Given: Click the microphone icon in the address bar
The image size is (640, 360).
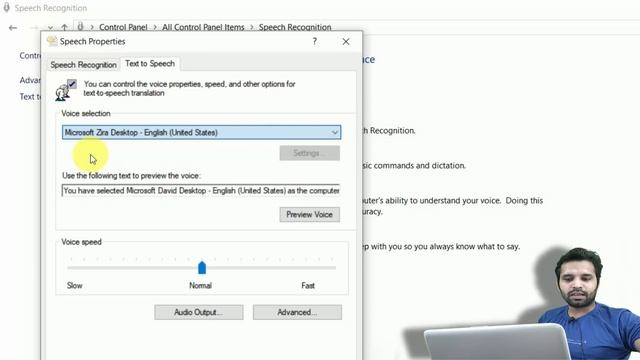Looking at the screenshot, I should pyautogui.click(x=80, y=27).
